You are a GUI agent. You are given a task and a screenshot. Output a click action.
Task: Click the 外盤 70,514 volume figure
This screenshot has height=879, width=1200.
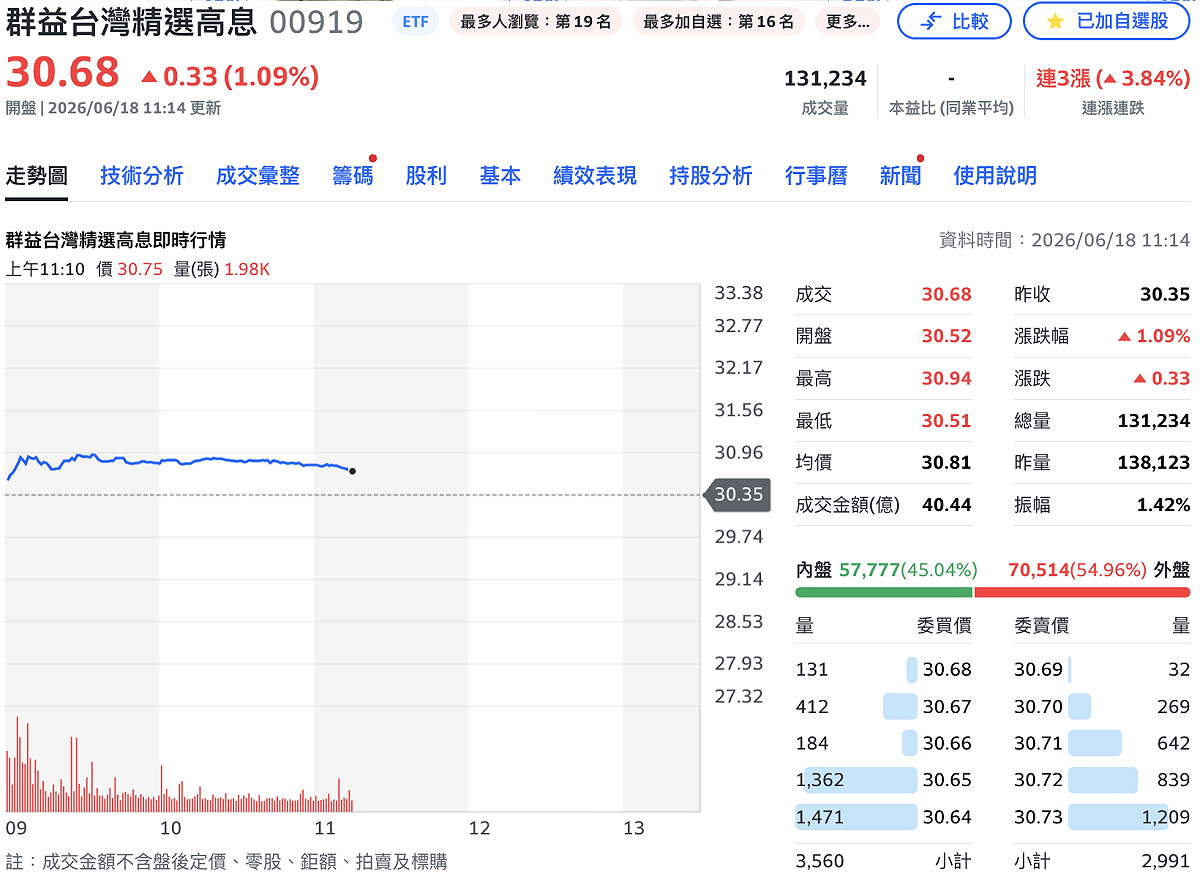pos(1038,570)
